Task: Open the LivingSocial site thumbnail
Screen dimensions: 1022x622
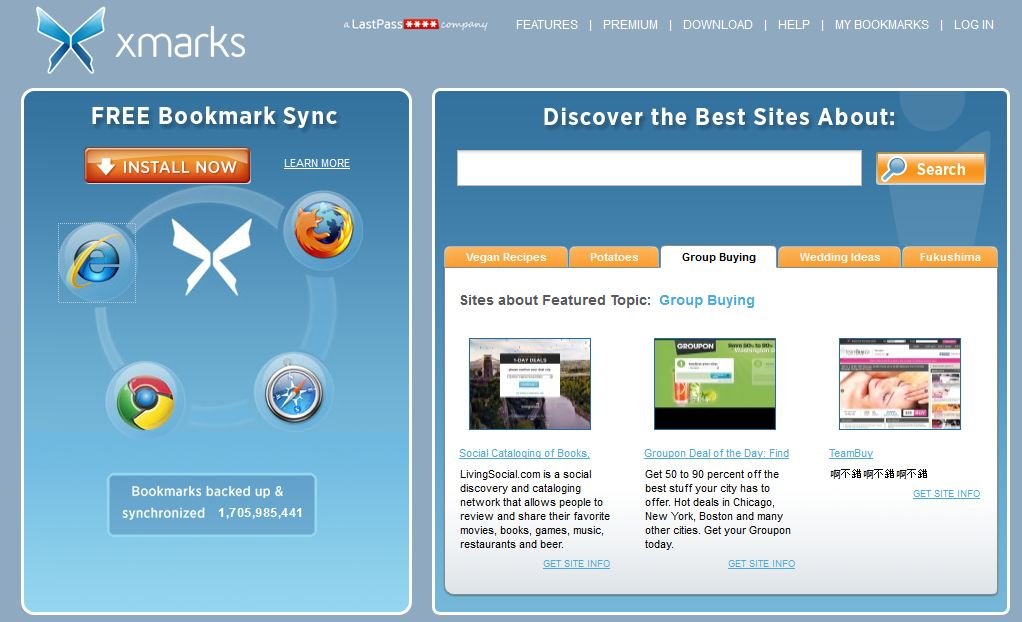Action: pos(530,383)
